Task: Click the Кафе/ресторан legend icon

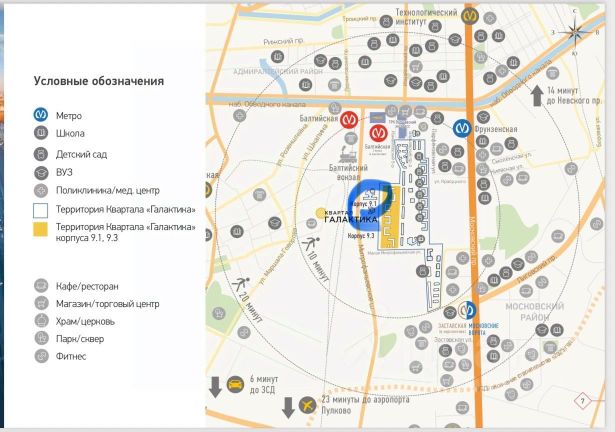Action: [x=41, y=286]
